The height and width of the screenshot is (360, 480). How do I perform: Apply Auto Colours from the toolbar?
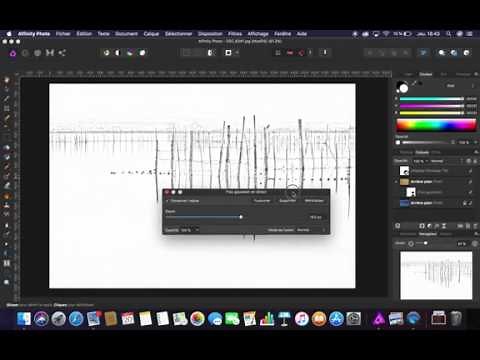[130, 53]
